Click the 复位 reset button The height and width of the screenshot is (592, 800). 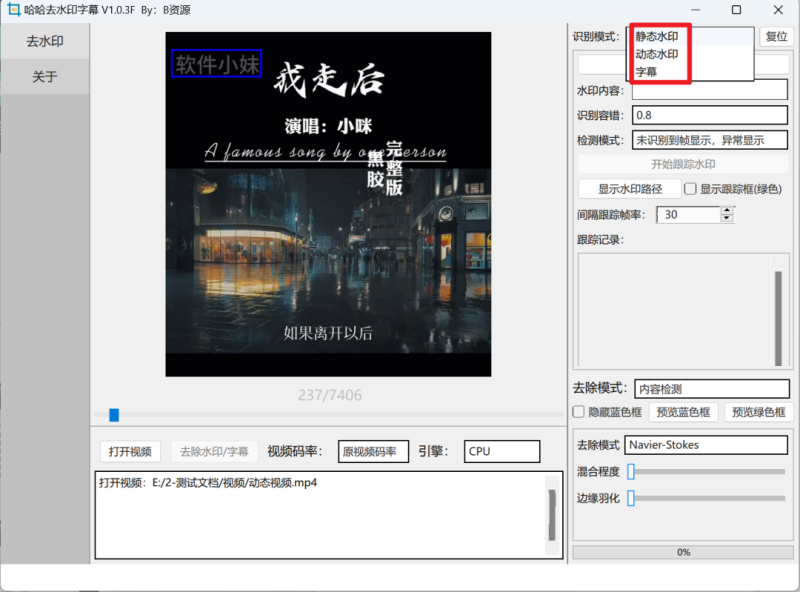[x=776, y=37]
